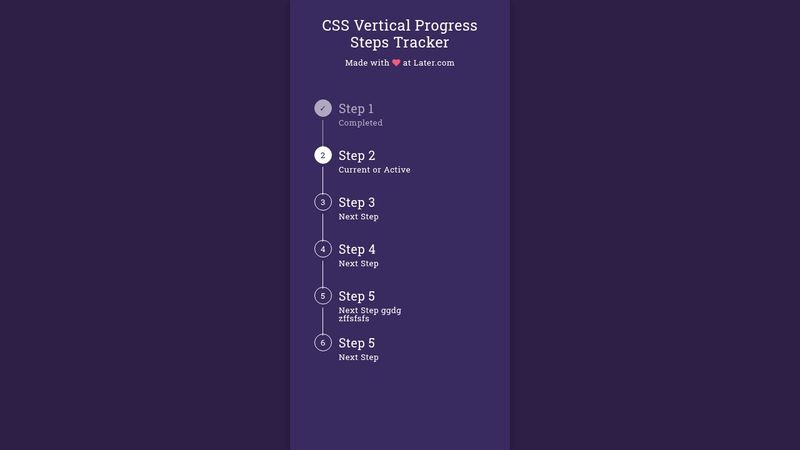Click the 'Made with' text
The width and height of the screenshot is (800, 450).
pyautogui.click(x=367, y=63)
